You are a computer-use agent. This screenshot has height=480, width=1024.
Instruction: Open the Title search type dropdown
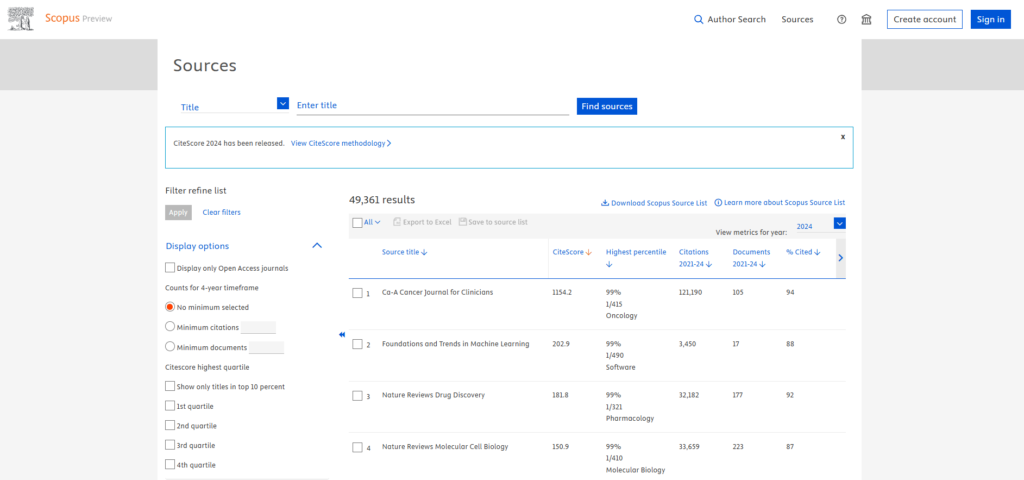pyautogui.click(x=283, y=104)
